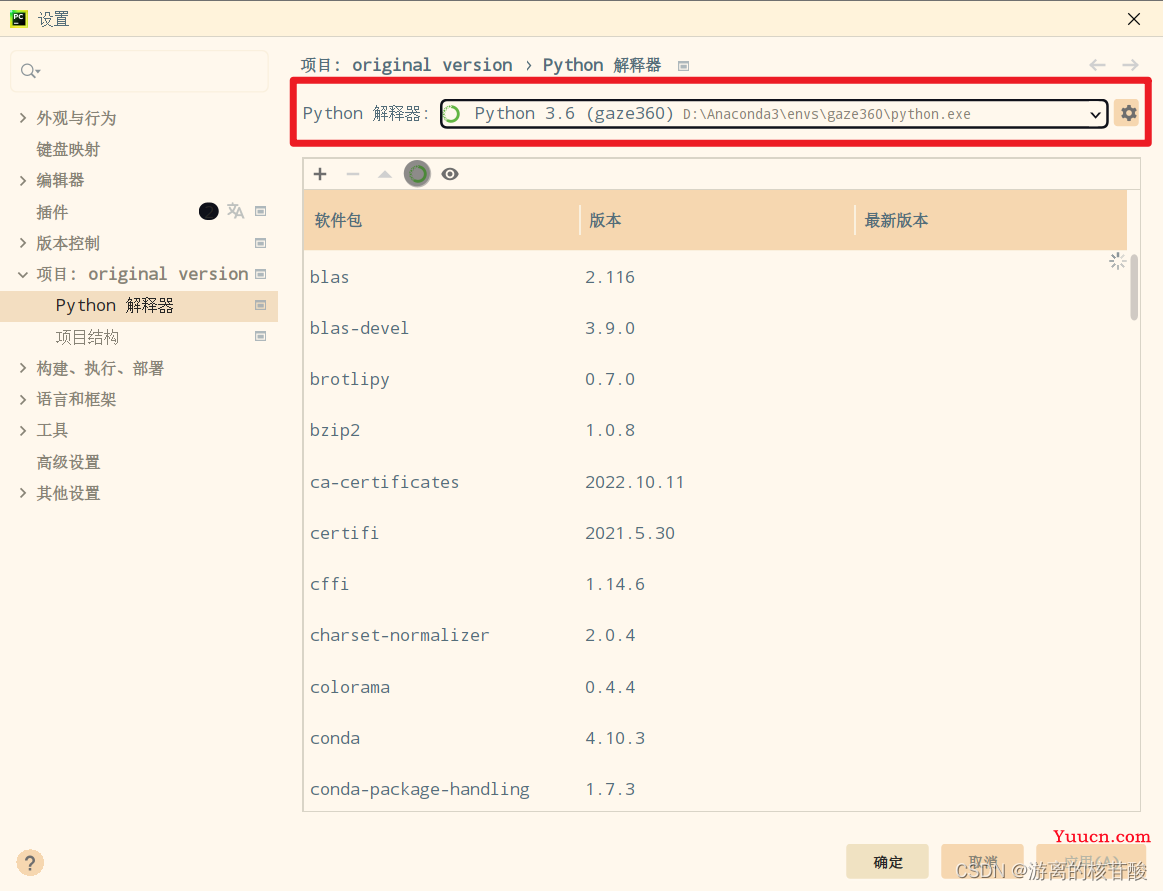The width and height of the screenshot is (1163, 891).
Task: Sort by the 版本 column header
Action: click(x=716, y=220)
